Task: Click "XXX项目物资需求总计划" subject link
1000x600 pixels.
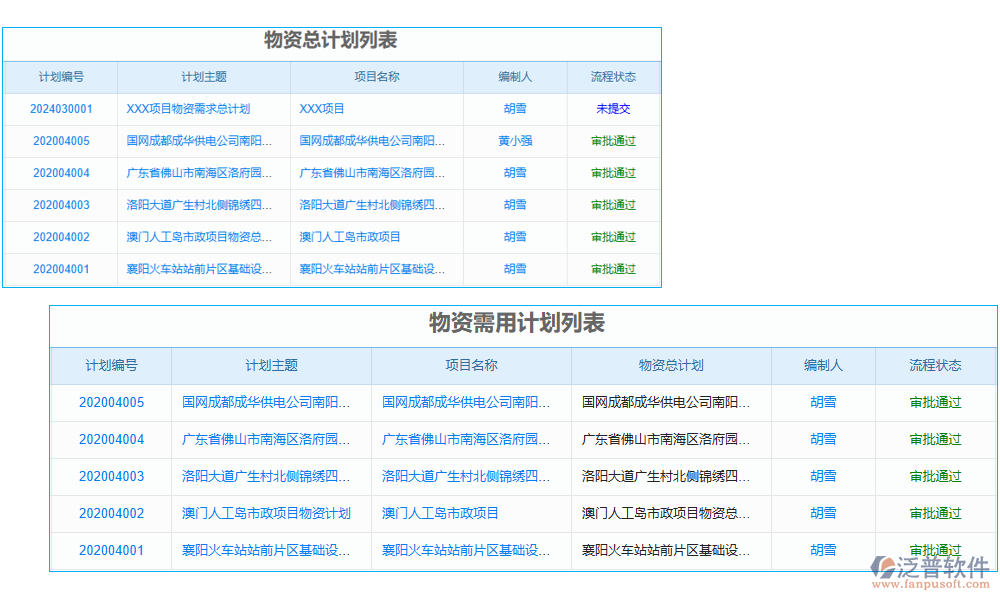Action: pos(187,109)
